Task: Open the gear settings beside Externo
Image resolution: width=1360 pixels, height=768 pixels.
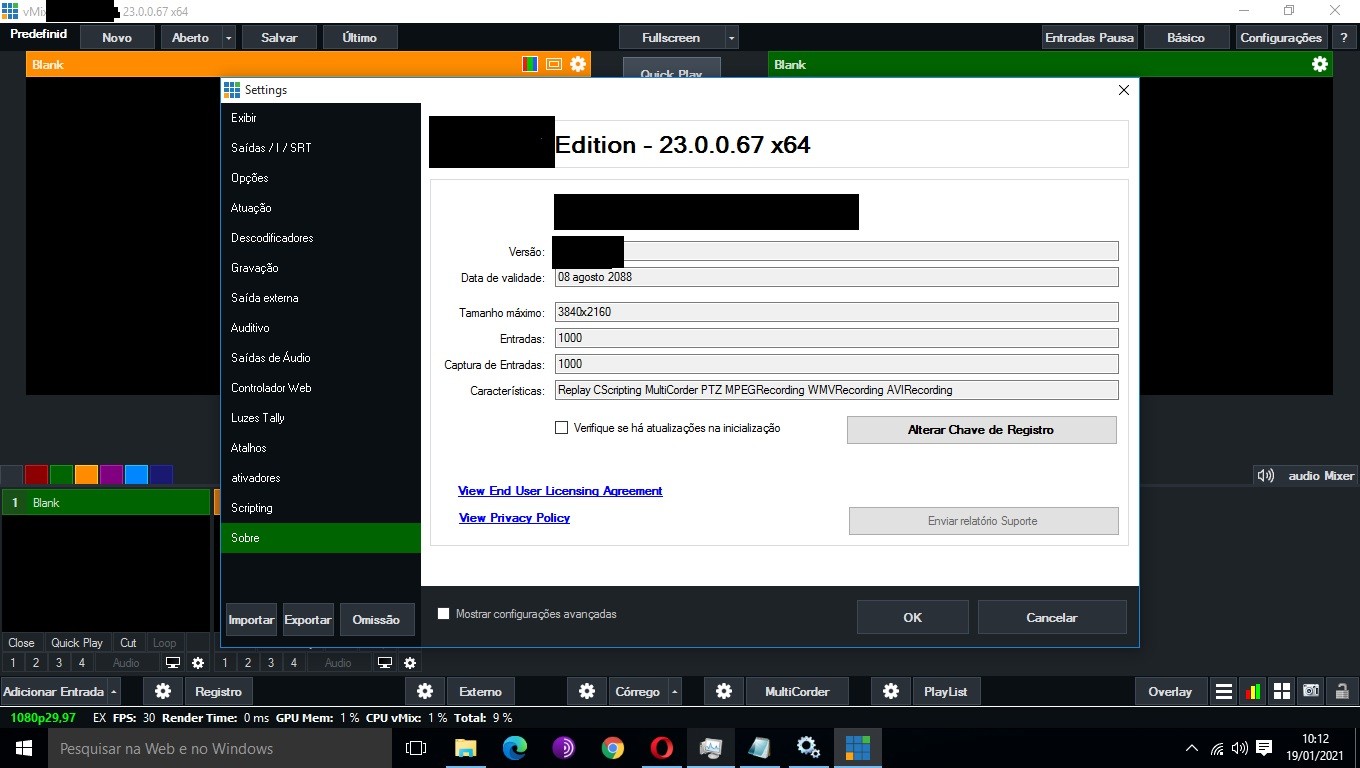Action: click(x=425, y=691)
